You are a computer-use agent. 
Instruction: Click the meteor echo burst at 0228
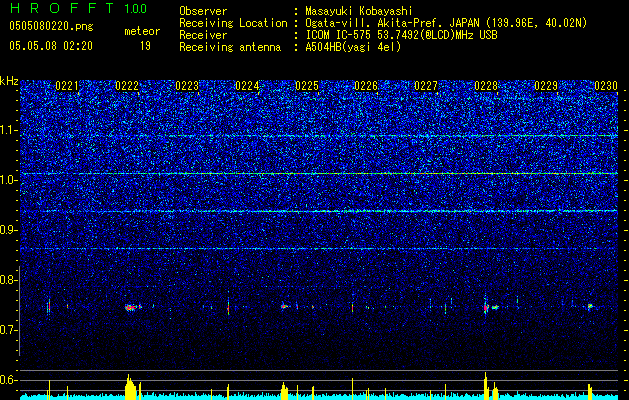pyautogui.click(x=486, y=308)
